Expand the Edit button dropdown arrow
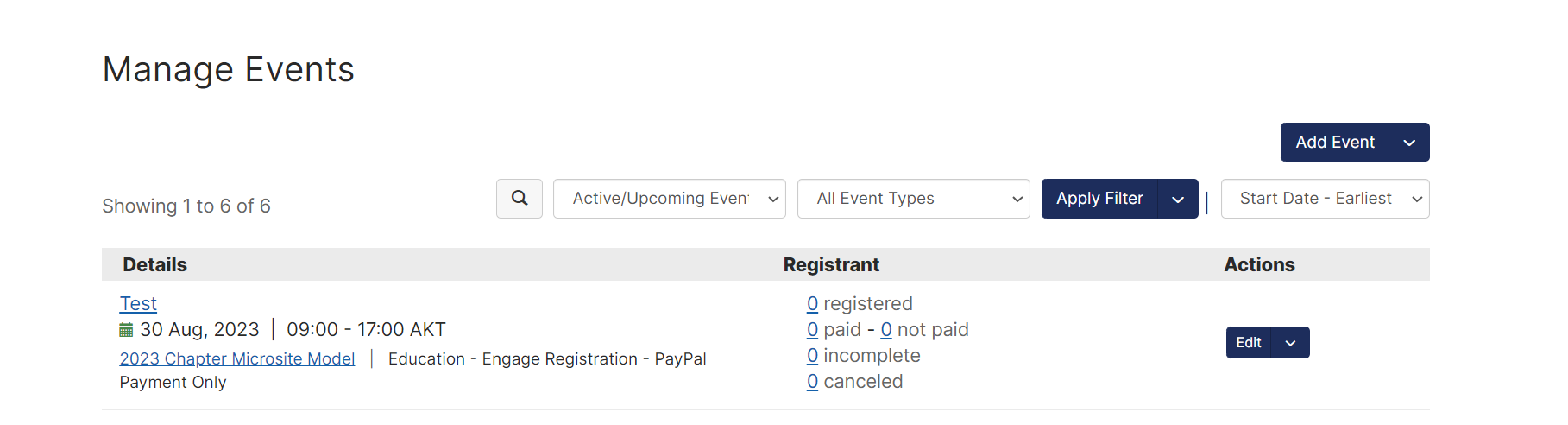 (x=1290, y=343)
